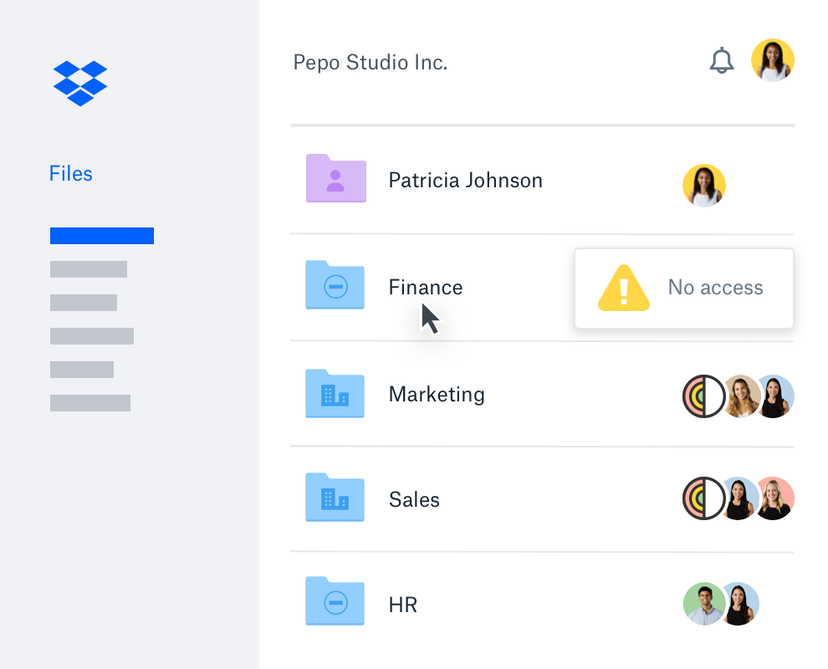Select Files in the left sidebar
The width and height of the screenshot is (828, 669).
point(70,173)
